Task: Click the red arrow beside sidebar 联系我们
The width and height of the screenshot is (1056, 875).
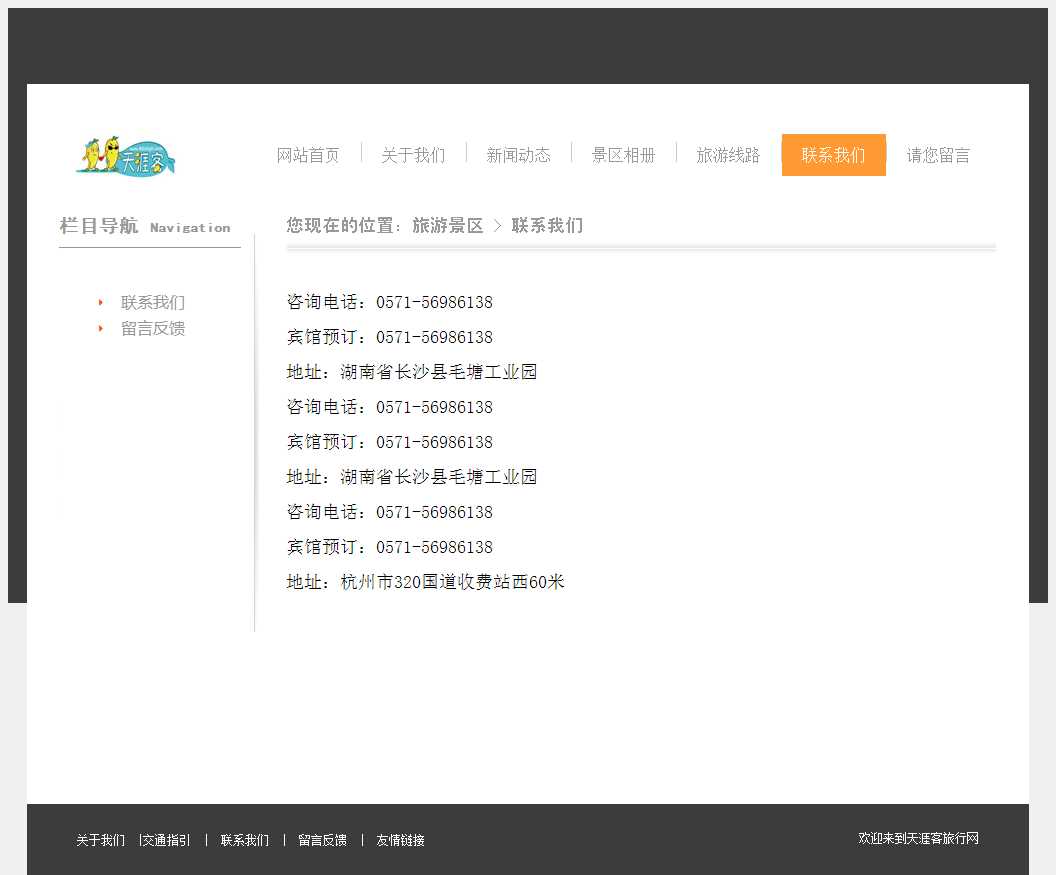Action: (x=101, y=302)
